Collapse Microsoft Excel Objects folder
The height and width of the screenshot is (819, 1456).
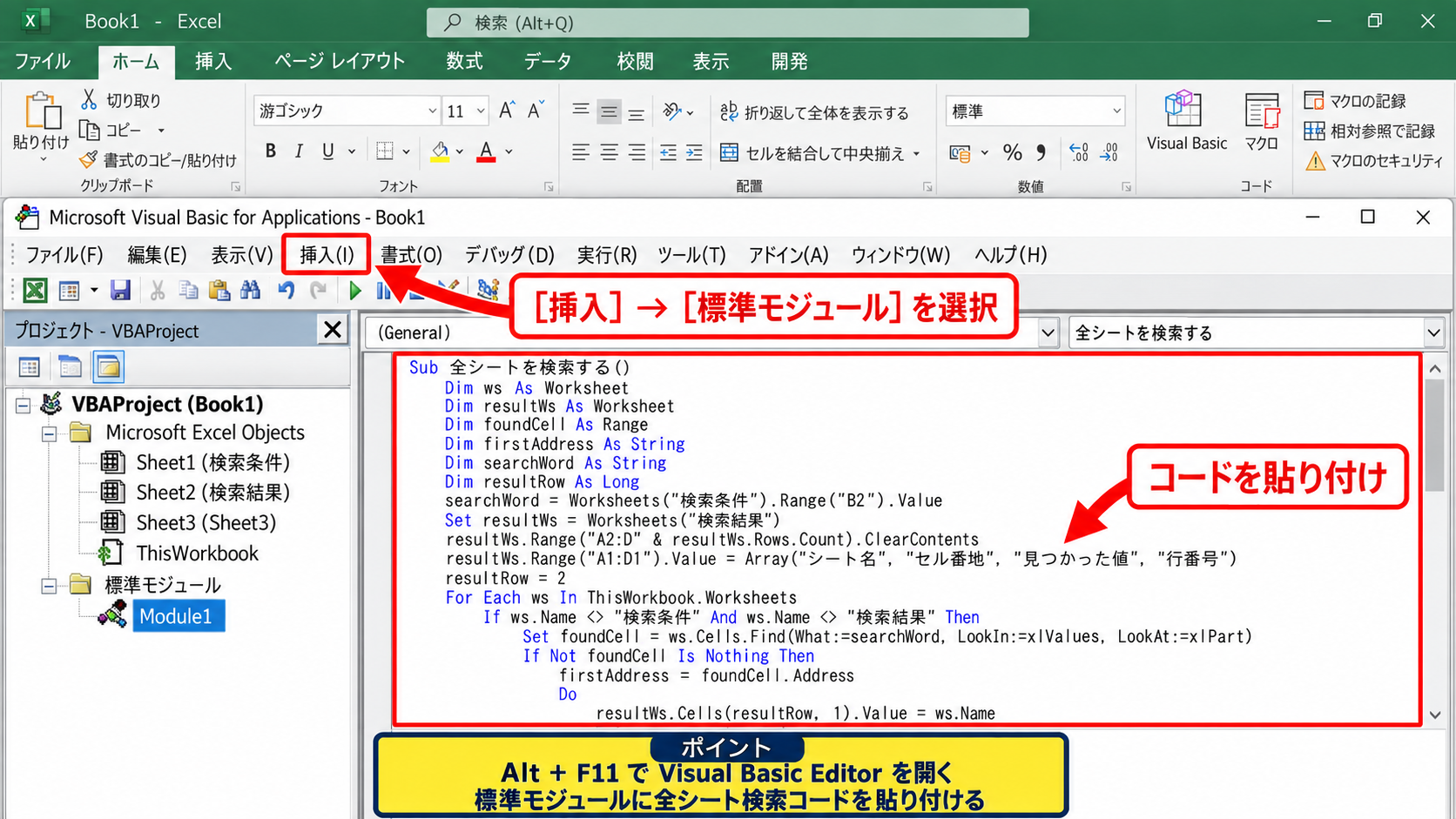[50, 433]
